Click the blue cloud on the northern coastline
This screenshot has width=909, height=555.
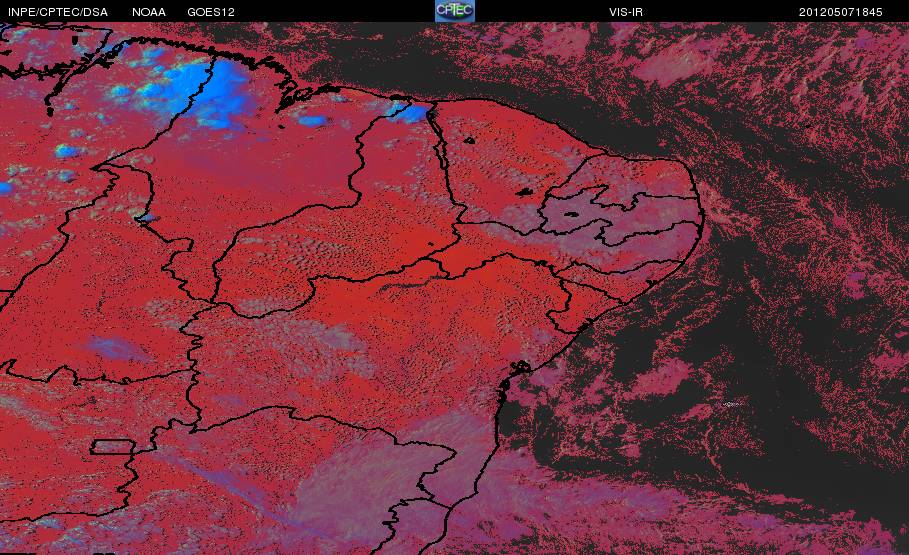[x=408, y=111]
